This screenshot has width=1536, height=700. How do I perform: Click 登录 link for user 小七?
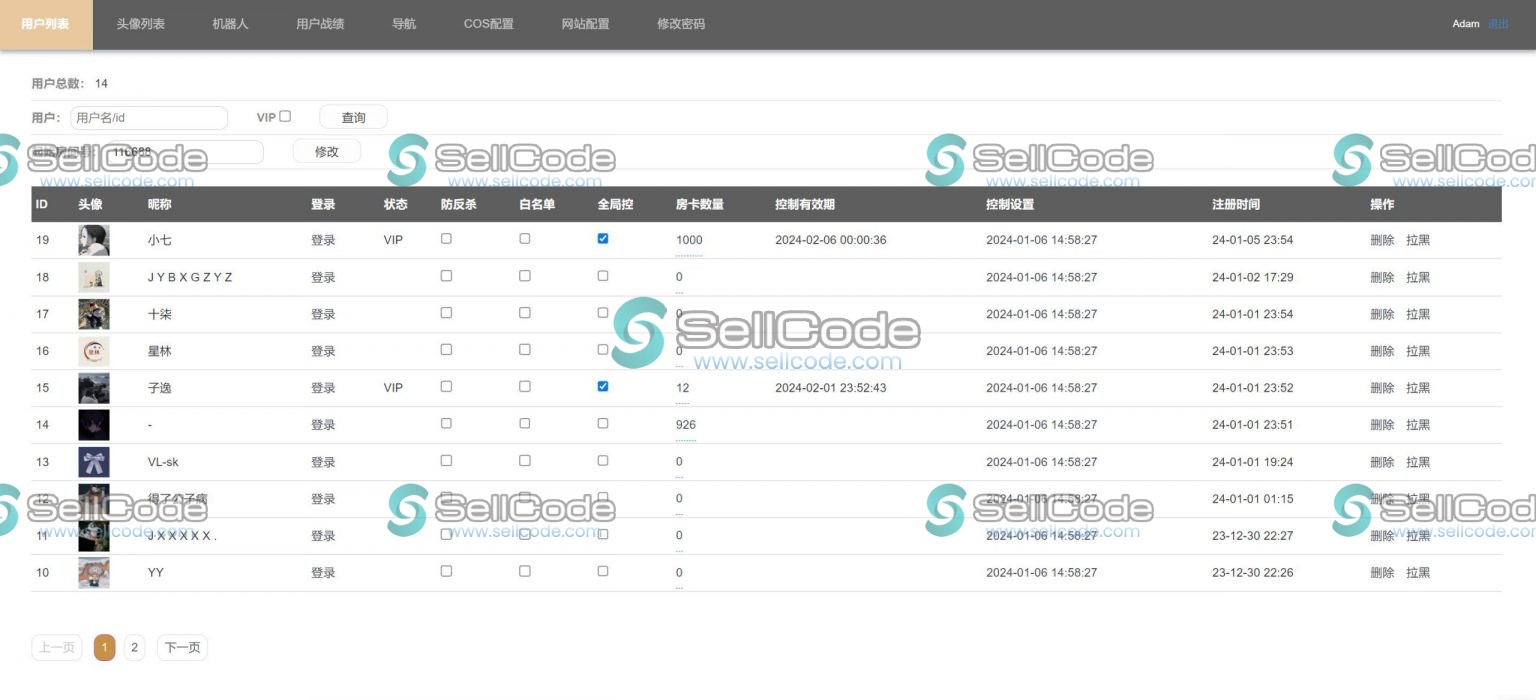click(323, 241)
